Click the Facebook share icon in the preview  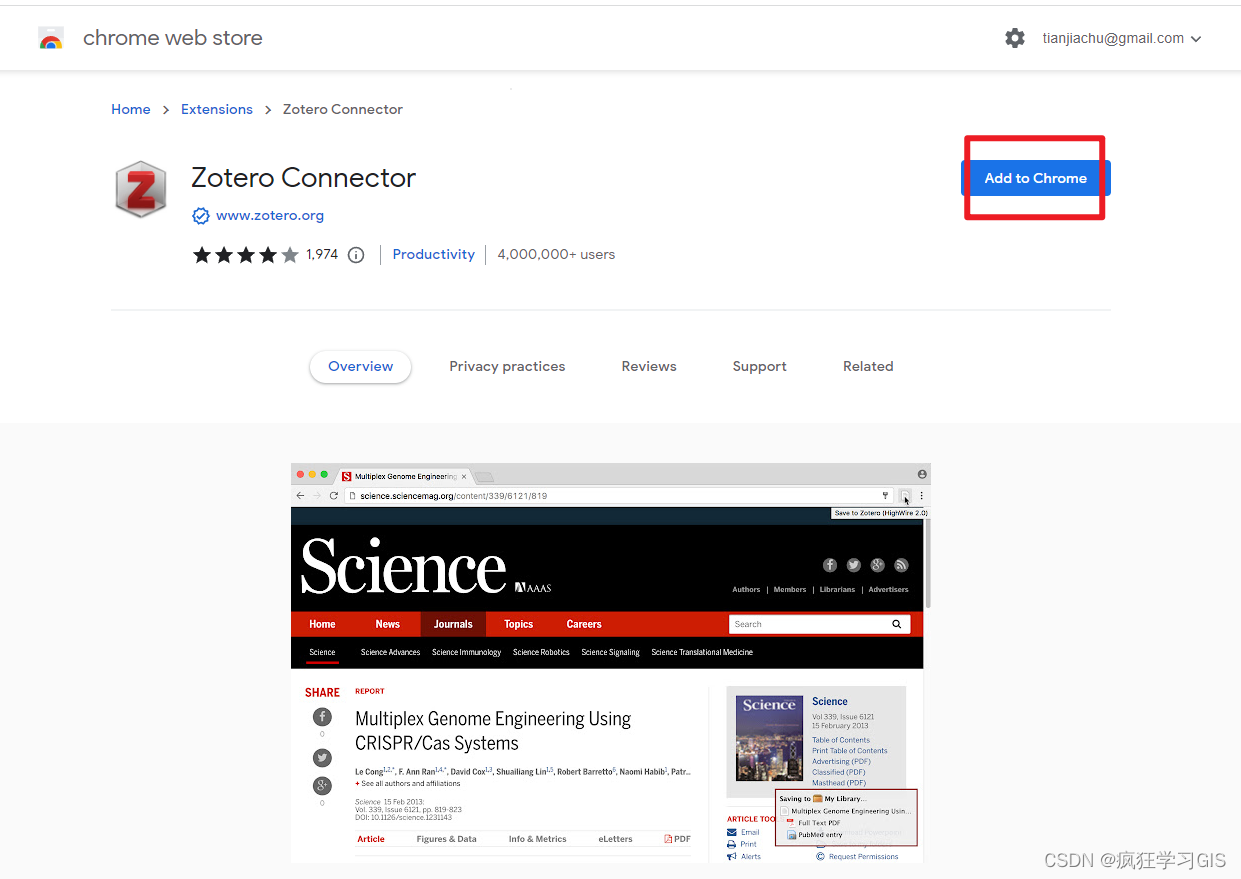click(322, 717)
